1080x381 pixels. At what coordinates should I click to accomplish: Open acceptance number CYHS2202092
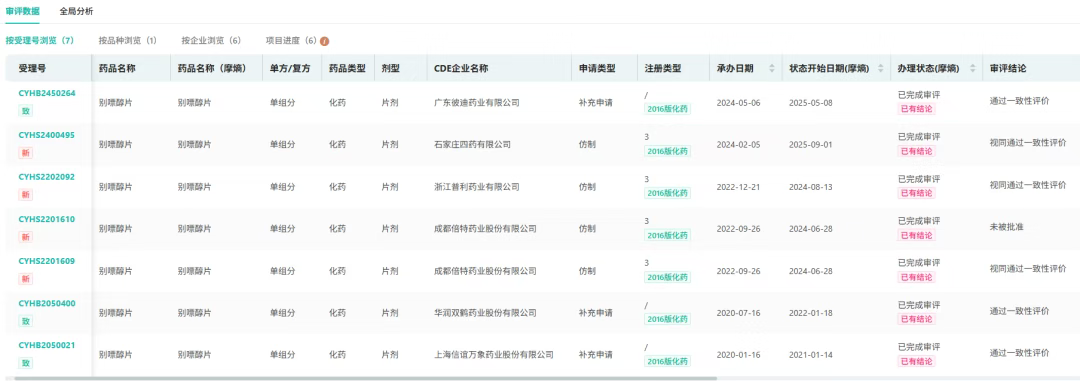47,177
